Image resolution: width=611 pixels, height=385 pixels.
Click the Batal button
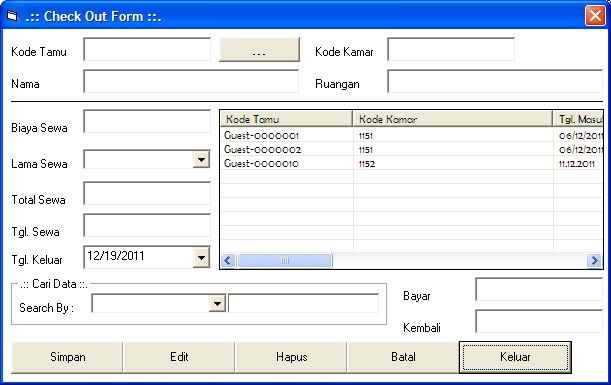pos(403,357)
